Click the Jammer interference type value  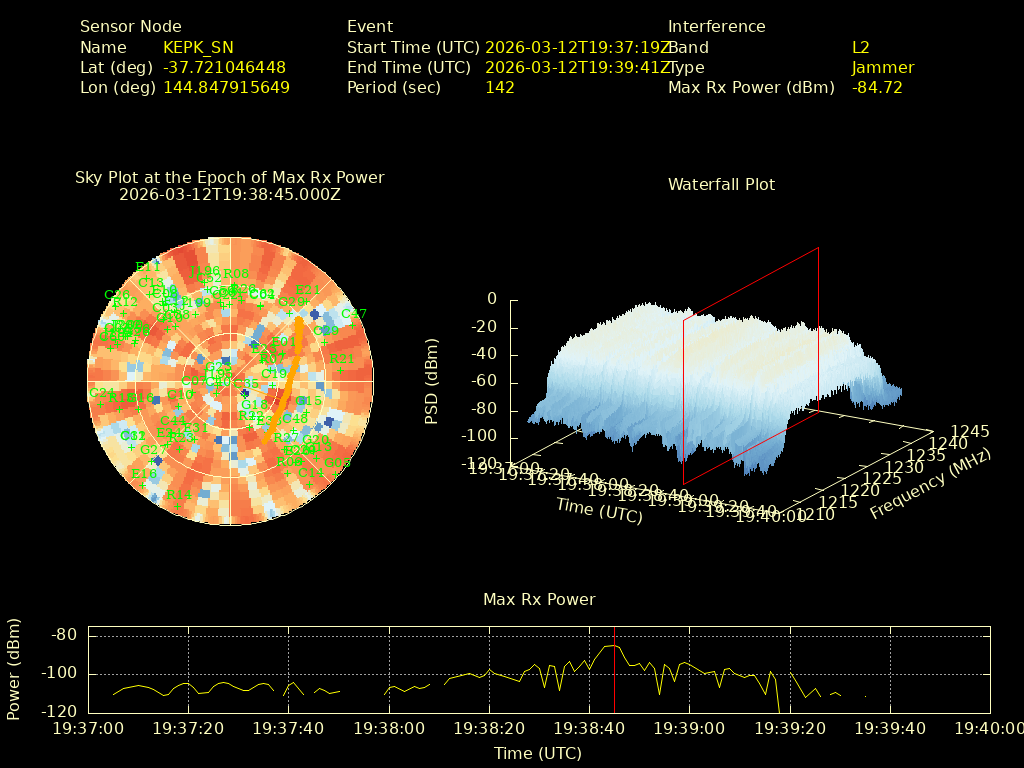pyautogui.click(x=882, y=67)
